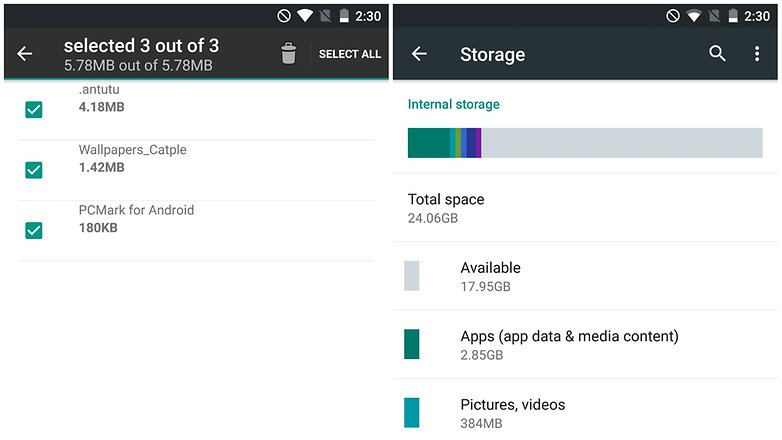
Task: Tap the teal Pictures, videos color swatch
Action: pos(412,412)
